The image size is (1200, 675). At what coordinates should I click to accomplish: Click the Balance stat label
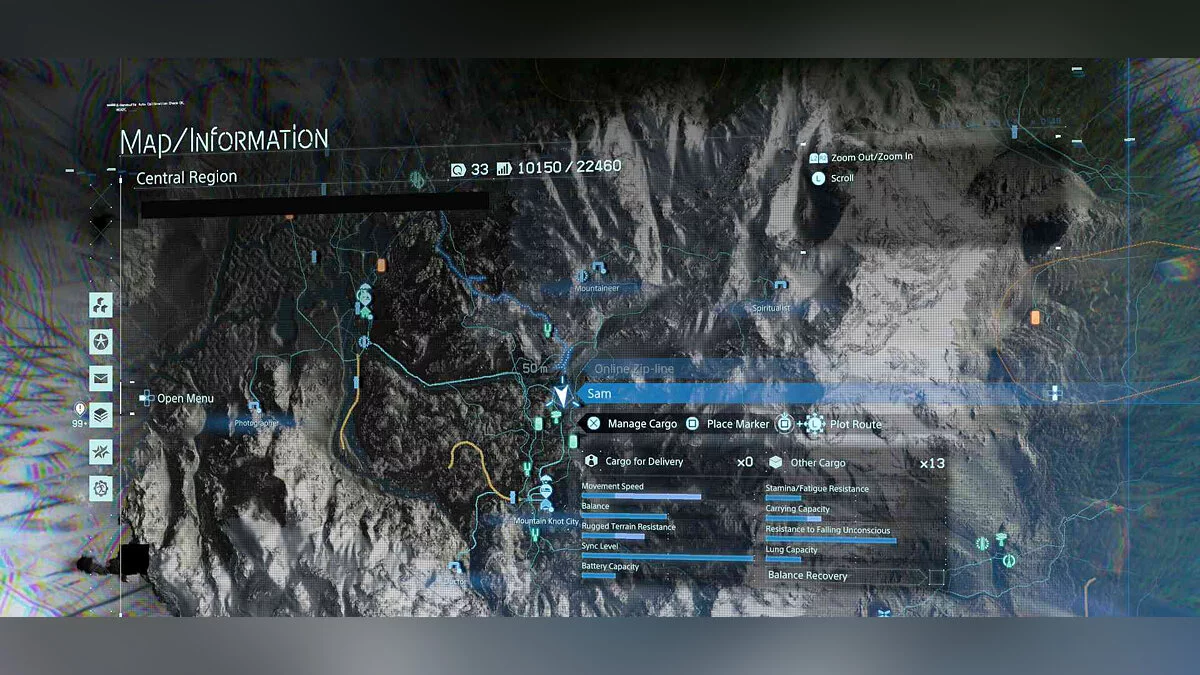[x=595, y=507]
